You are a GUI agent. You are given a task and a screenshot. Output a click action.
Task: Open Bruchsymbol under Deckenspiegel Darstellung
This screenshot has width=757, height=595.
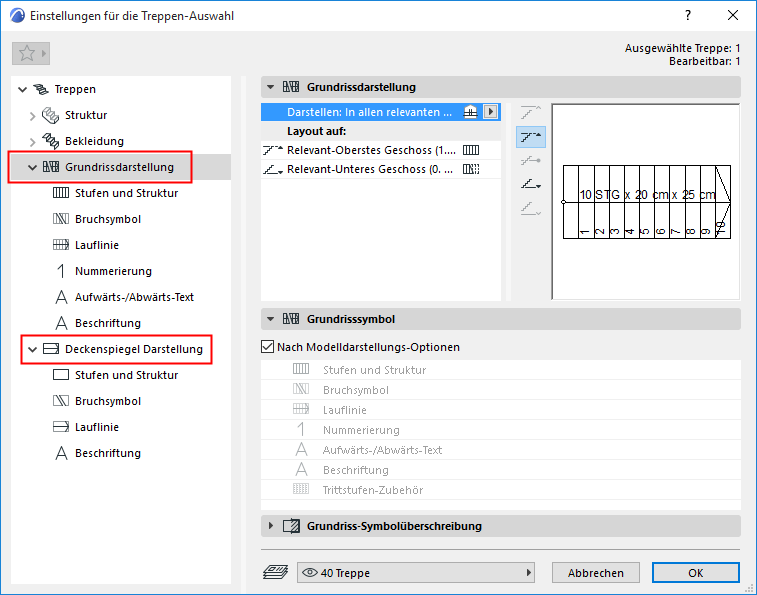[108, 401]
